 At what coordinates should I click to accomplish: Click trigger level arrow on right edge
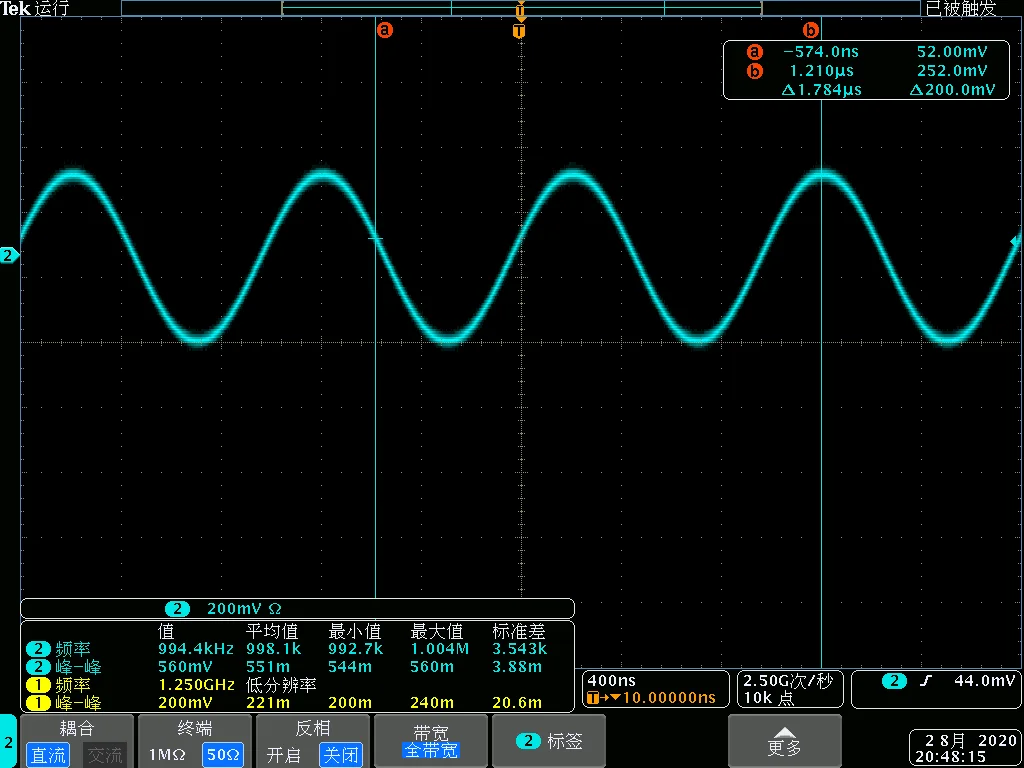pyautogui.click(x=1016, y=241)
